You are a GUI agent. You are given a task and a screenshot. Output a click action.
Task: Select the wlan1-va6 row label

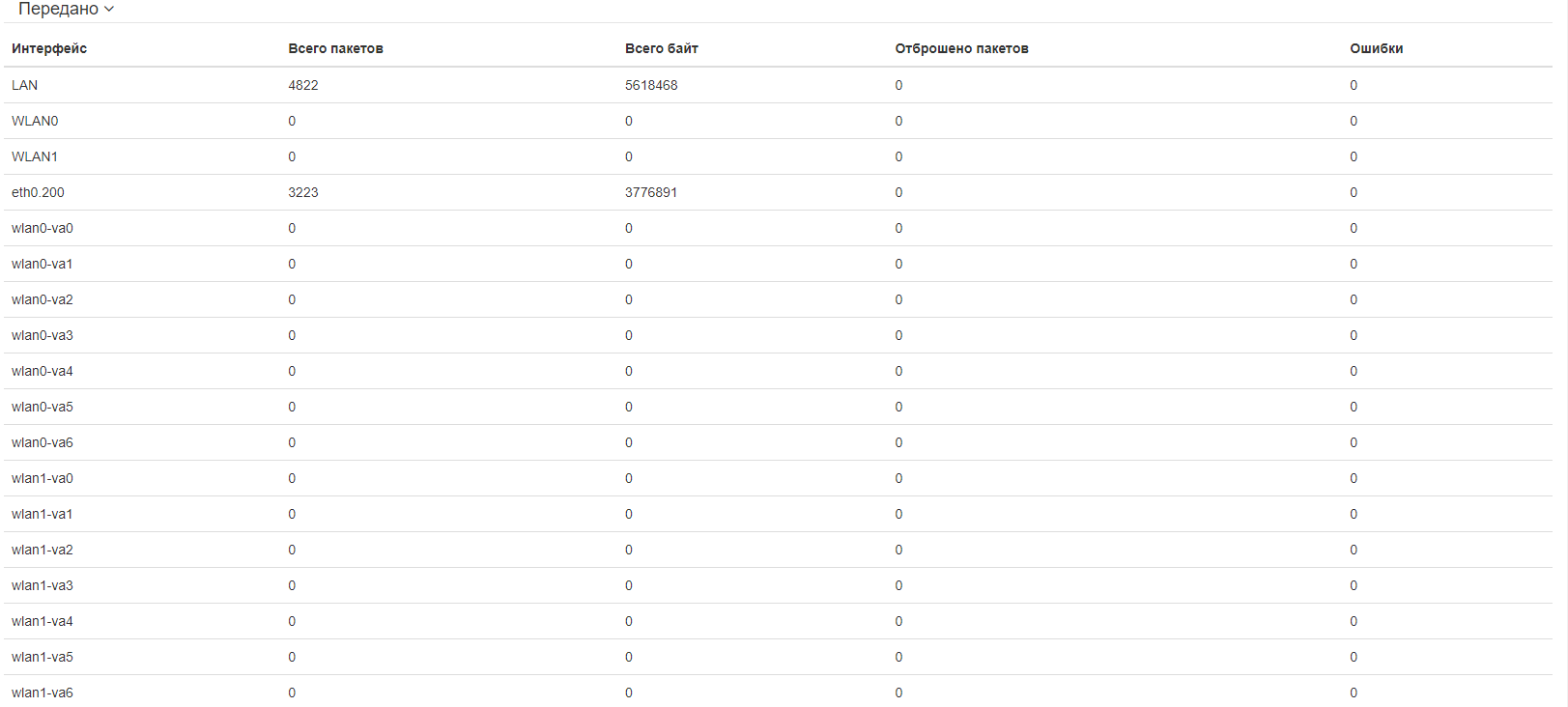[43, 693]
